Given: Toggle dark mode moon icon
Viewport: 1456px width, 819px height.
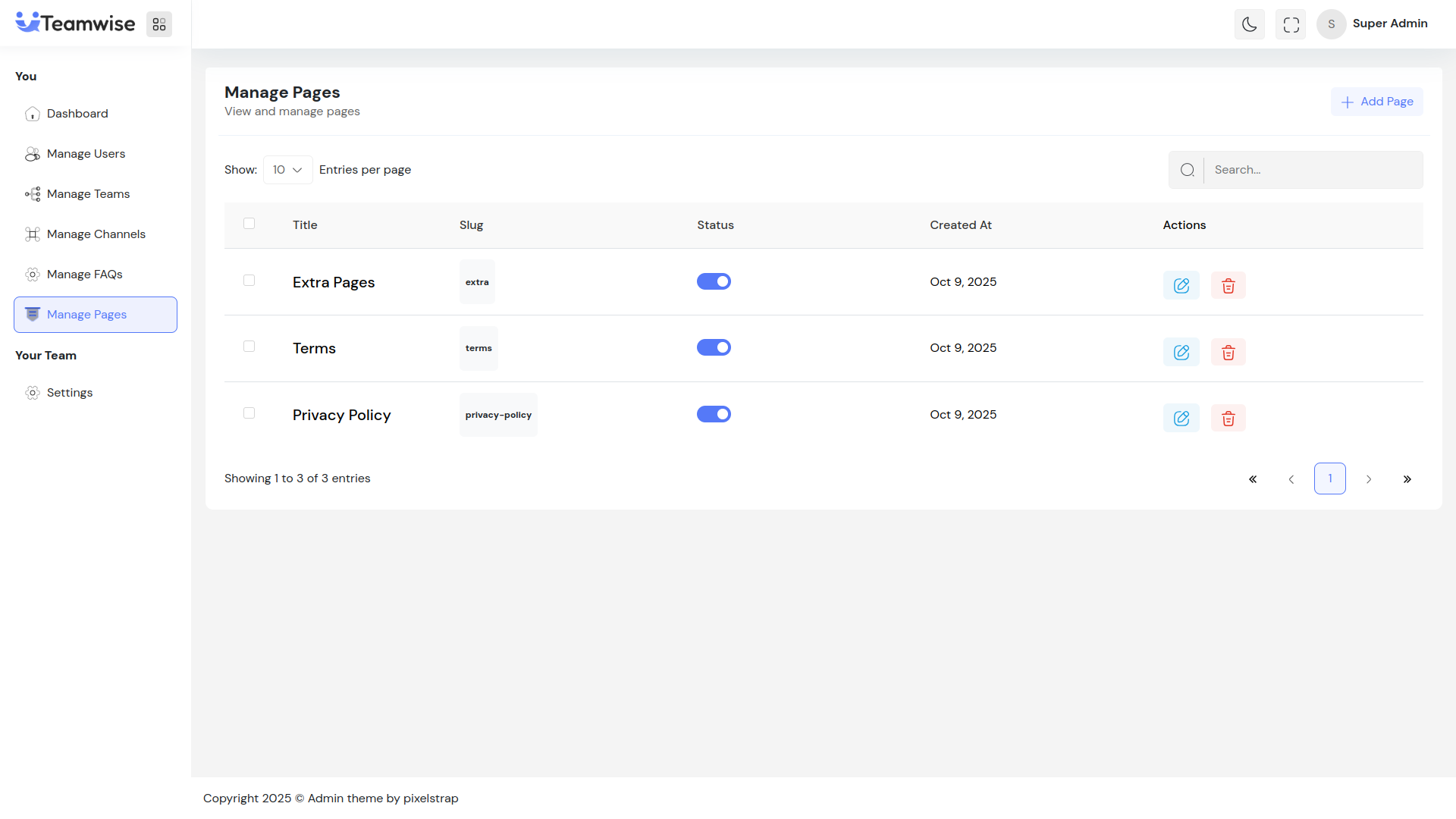Looking at the screenshot, I should (1249, 24).
